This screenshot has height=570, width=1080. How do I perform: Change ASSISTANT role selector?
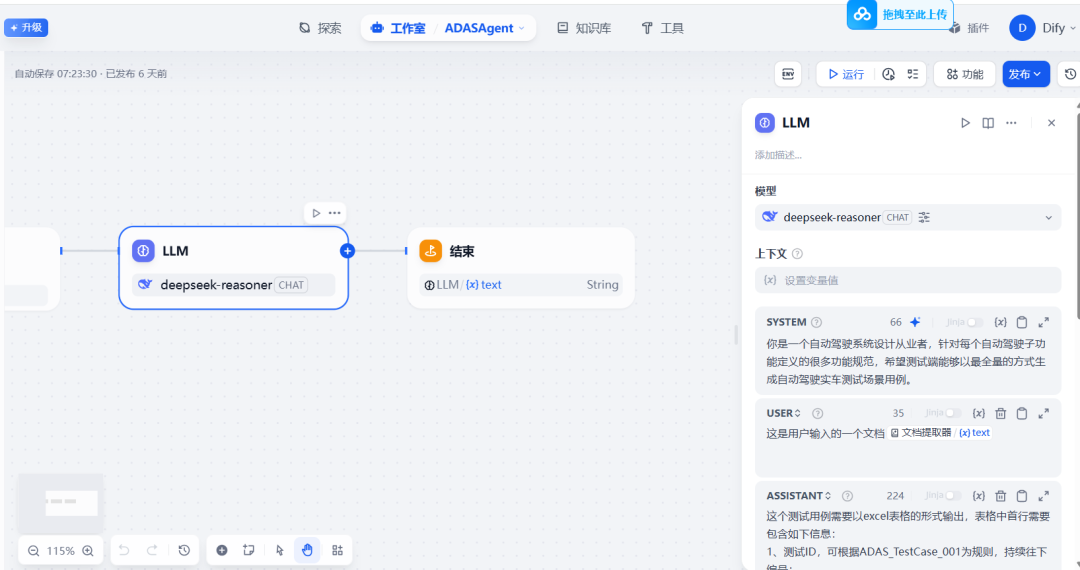(799, 496)
